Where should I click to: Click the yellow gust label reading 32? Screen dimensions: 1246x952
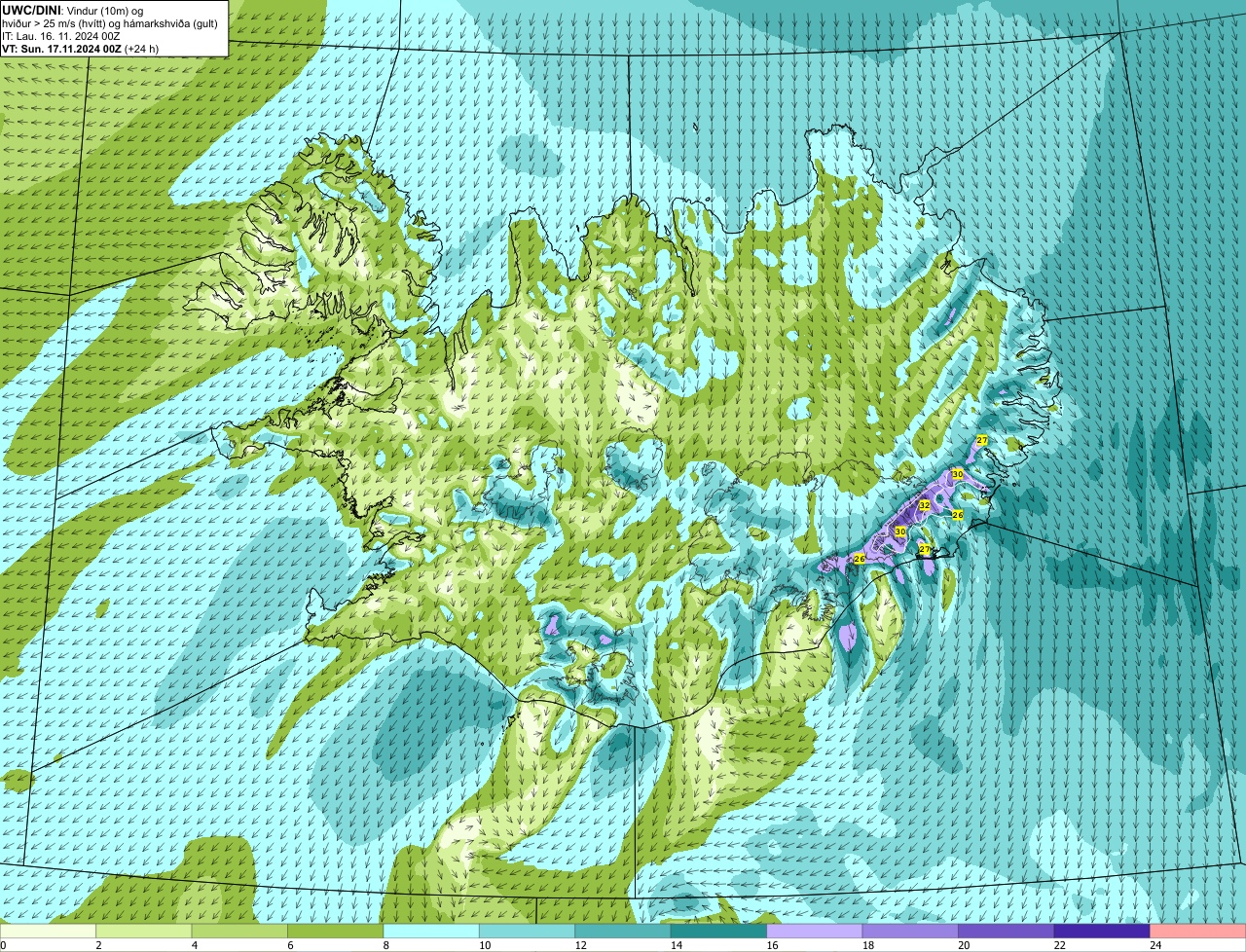point(924,506)
